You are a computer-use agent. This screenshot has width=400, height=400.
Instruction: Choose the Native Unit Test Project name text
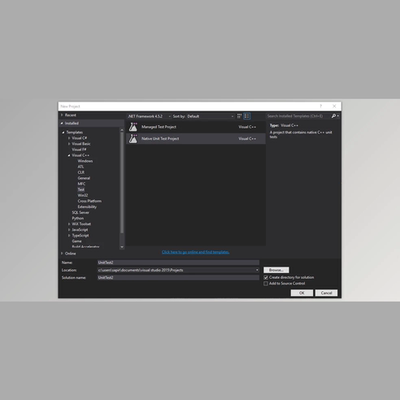tap(160, 139)
